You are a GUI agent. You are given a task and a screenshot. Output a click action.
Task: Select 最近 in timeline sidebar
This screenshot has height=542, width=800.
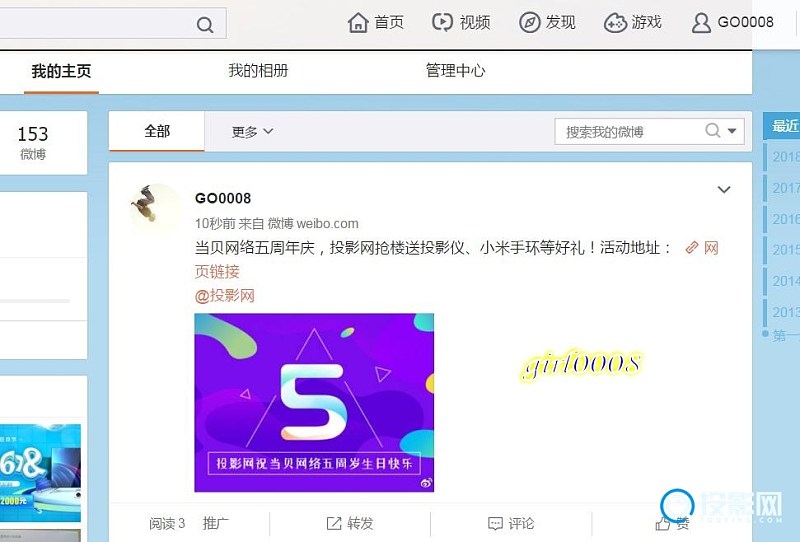click(x=785, y=126)
